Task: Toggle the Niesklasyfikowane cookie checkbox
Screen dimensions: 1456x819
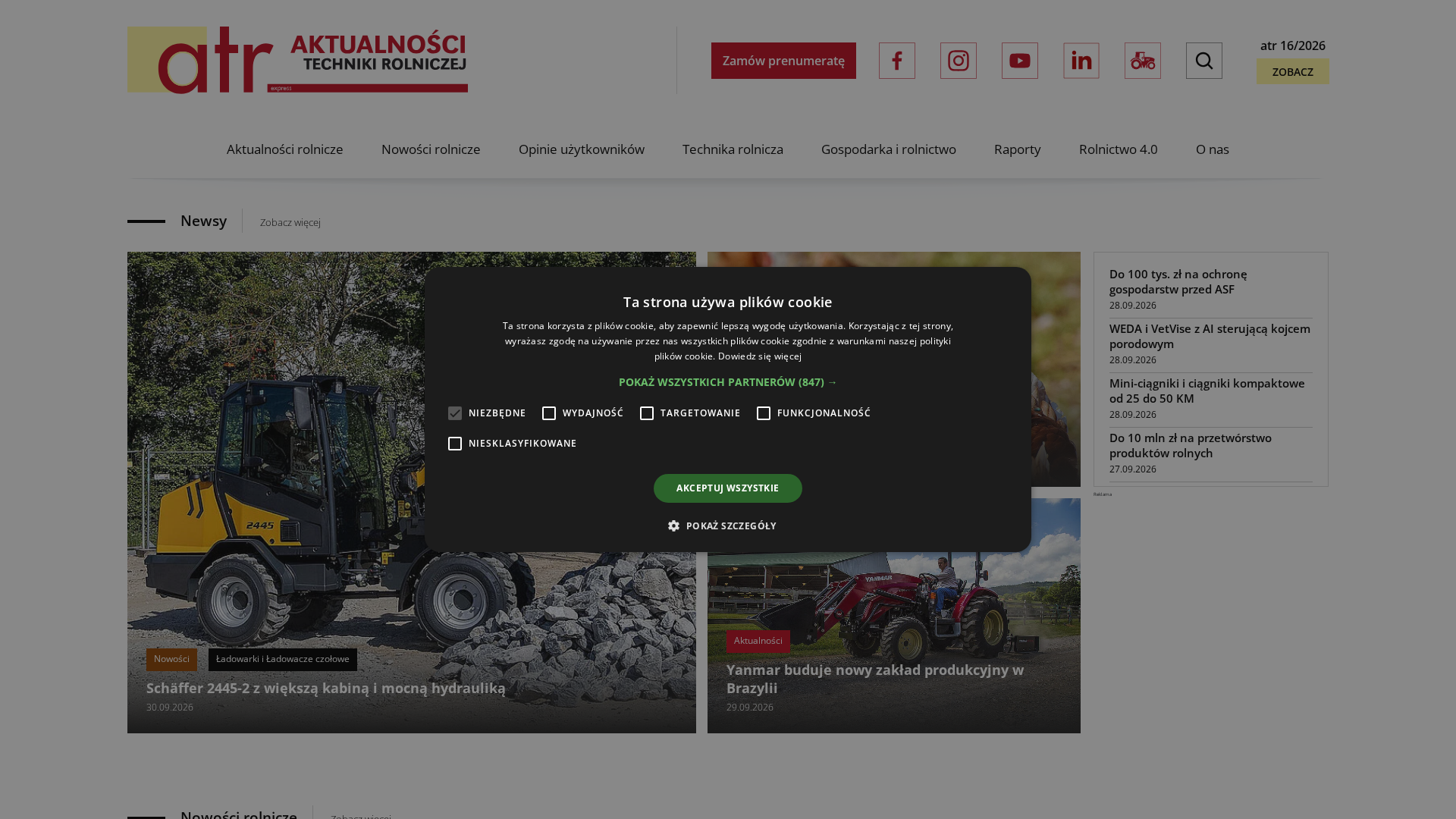Action: click(455, 444)
